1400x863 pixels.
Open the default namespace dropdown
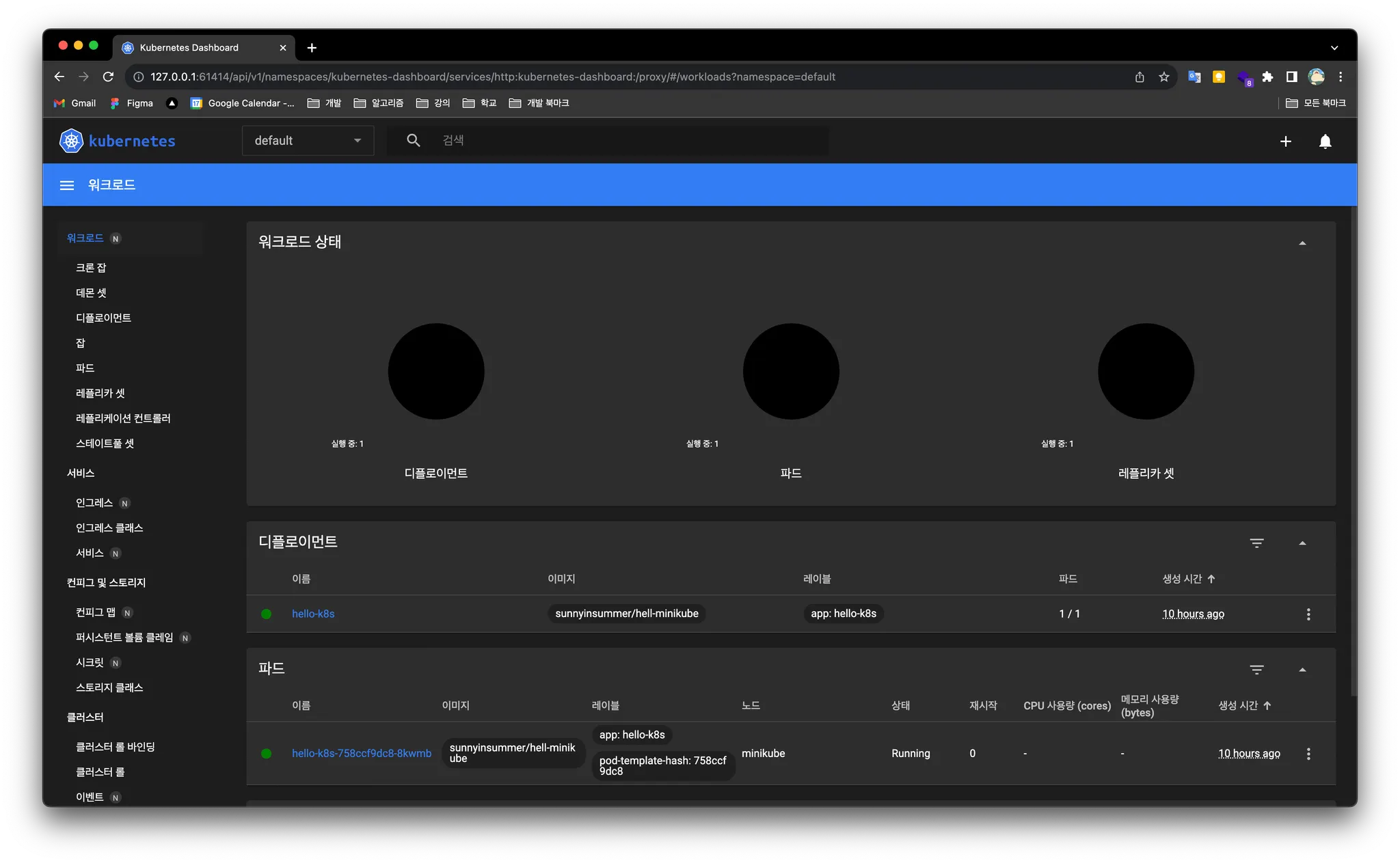308,141
